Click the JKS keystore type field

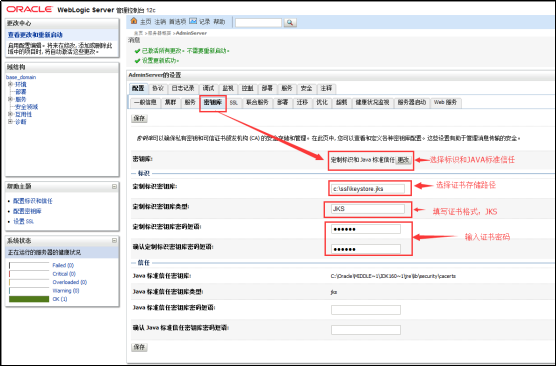click(368, 209)
